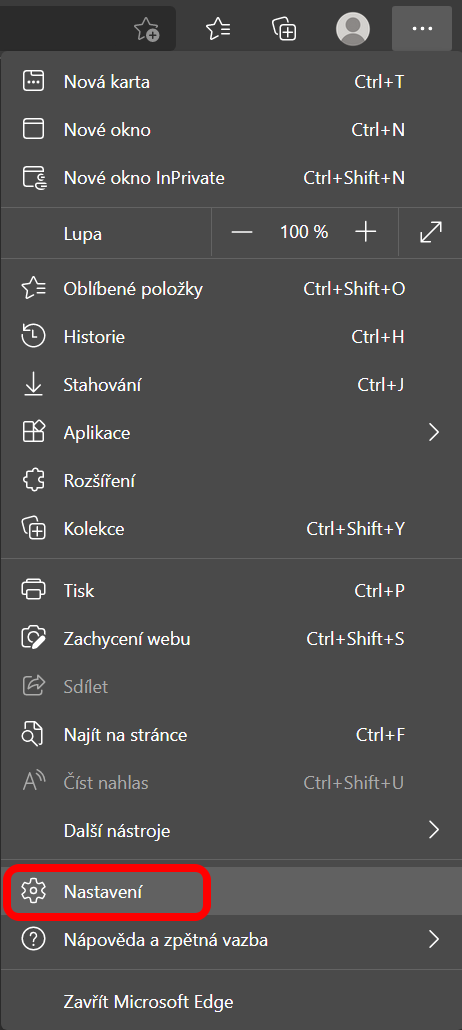Choose Zachycení webu from the menu
The image size is (462, 1030).
[x=231, y=638]
